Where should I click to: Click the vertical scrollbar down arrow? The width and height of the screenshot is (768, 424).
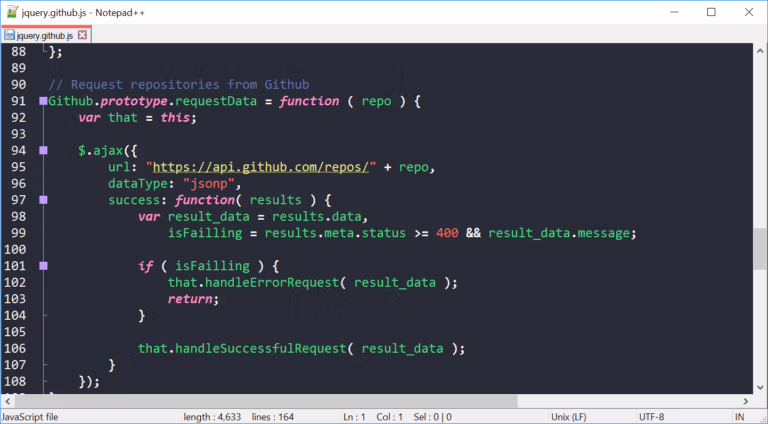tap(760, 387)
